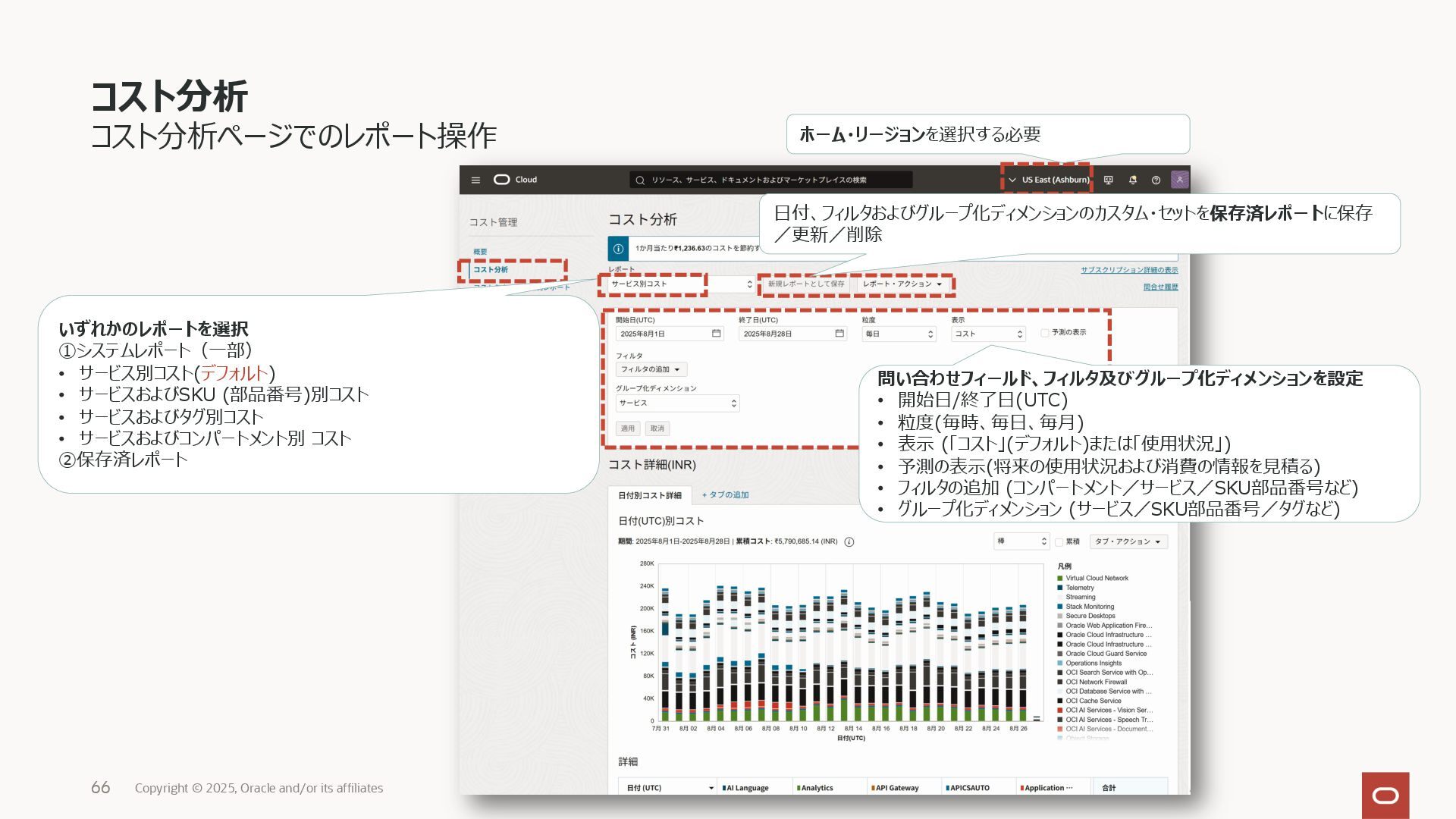Enable the 予測の表示 checkbox
The width and height of the screenshot is (1456, 819).
(1045, 333)
